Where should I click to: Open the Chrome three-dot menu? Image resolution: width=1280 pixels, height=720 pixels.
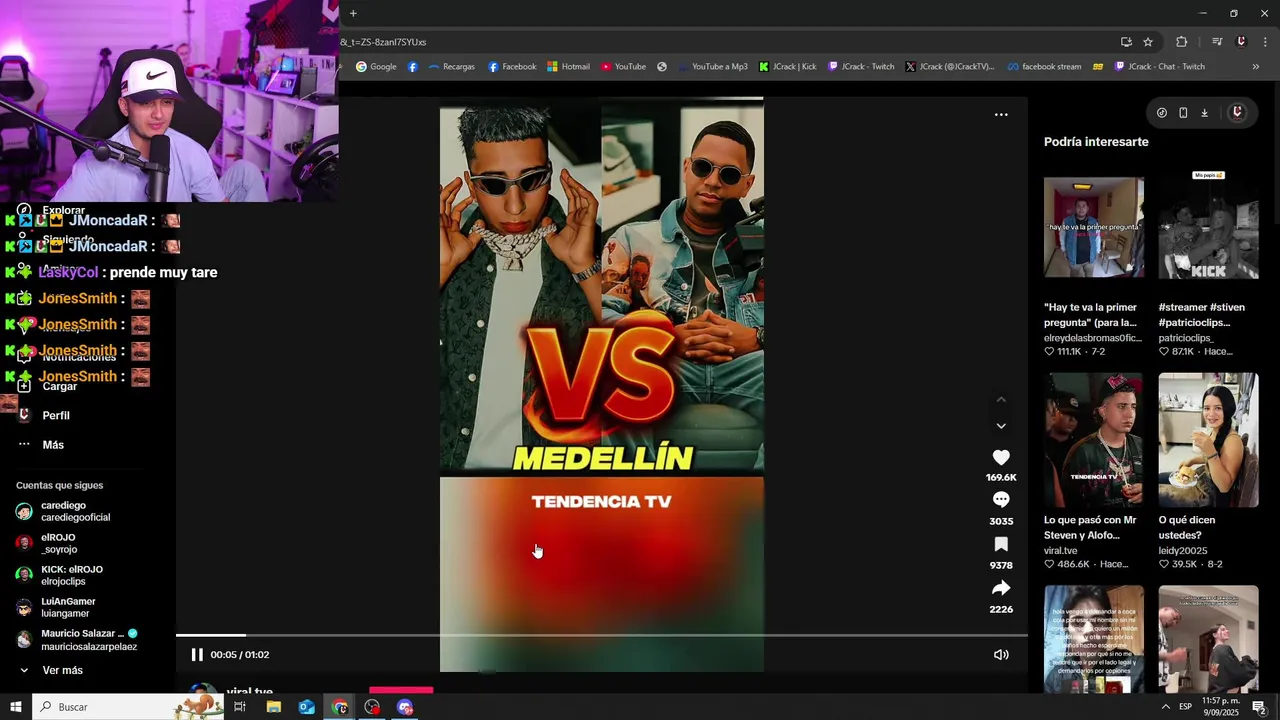click(x=1266, y=42)
